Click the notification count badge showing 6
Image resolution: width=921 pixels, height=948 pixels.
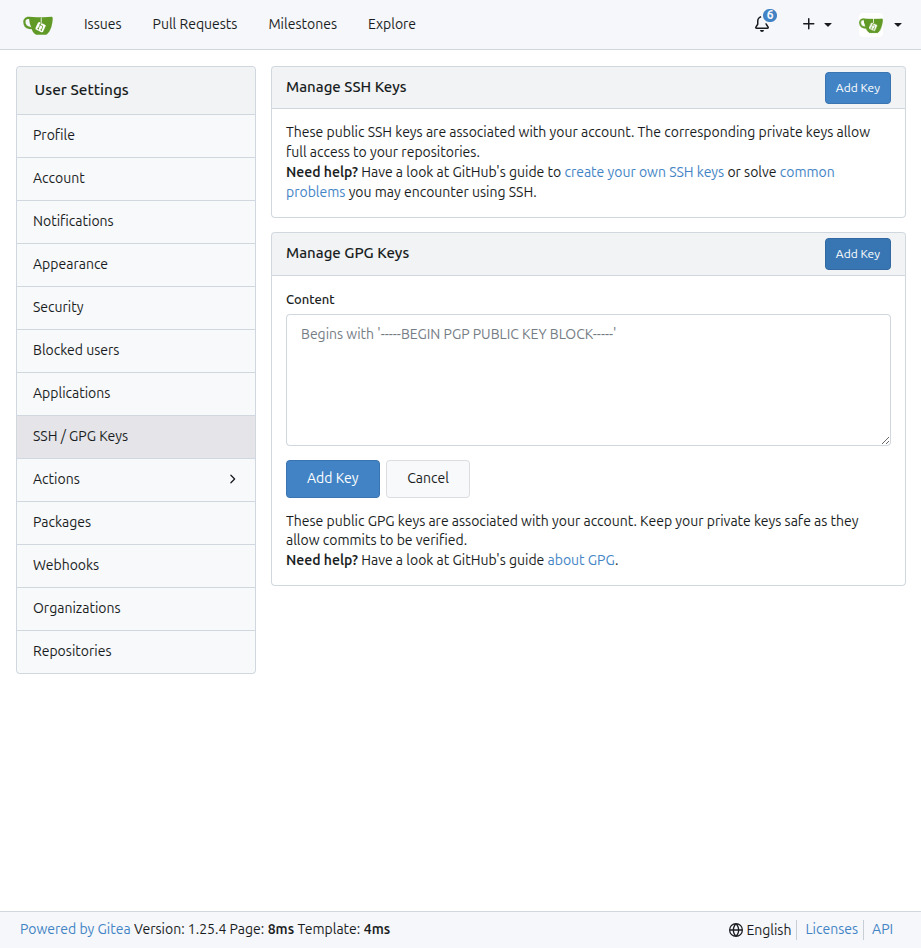tap(770, 15)
